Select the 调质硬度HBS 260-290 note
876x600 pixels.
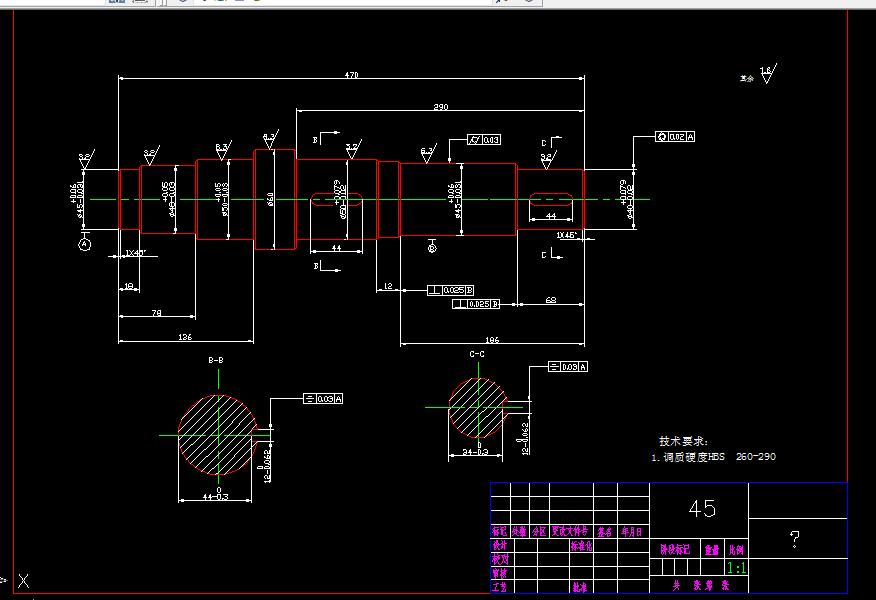(713, 457)
